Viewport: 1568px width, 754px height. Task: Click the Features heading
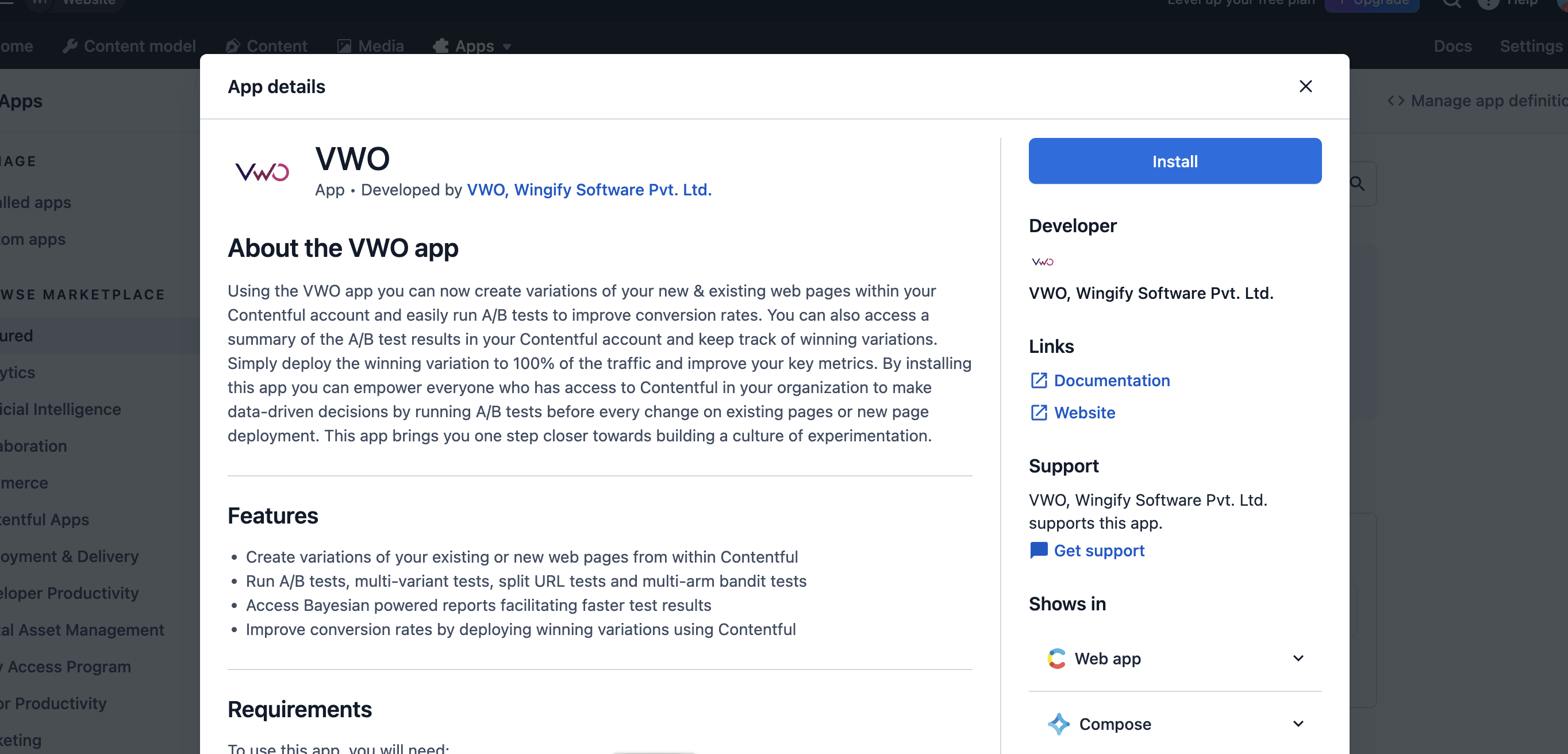272,516
